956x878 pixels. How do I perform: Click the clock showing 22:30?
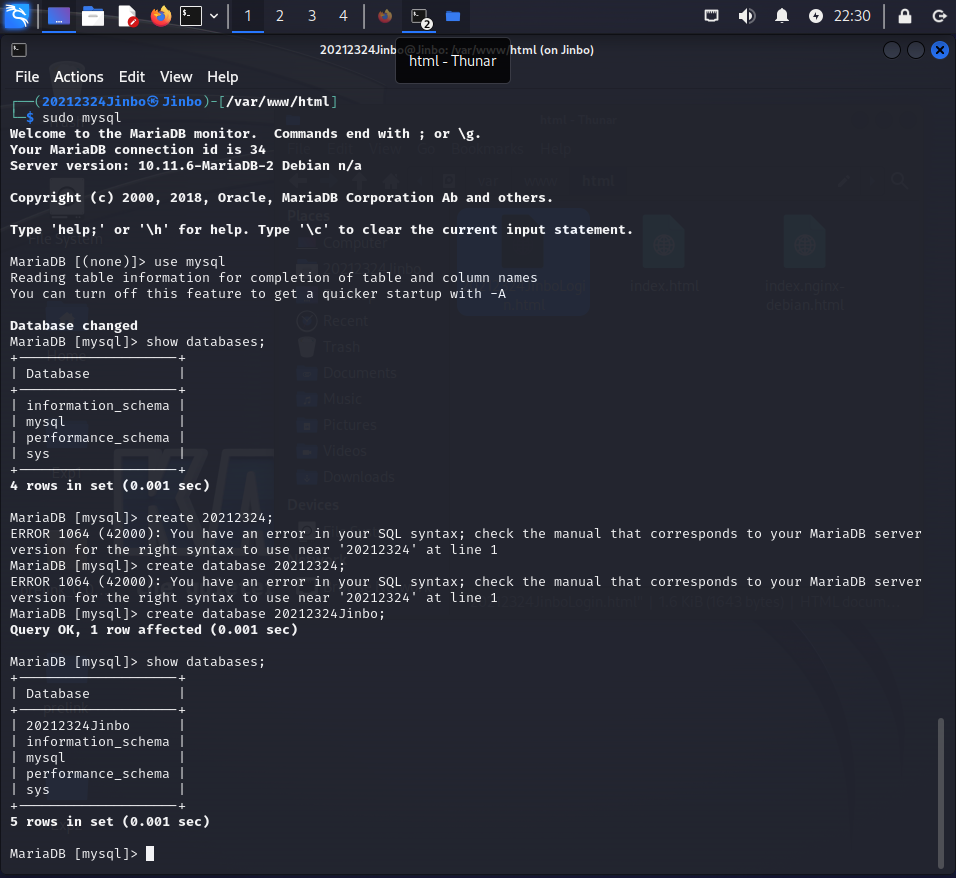pyautogui.click(x=852, y=16)
